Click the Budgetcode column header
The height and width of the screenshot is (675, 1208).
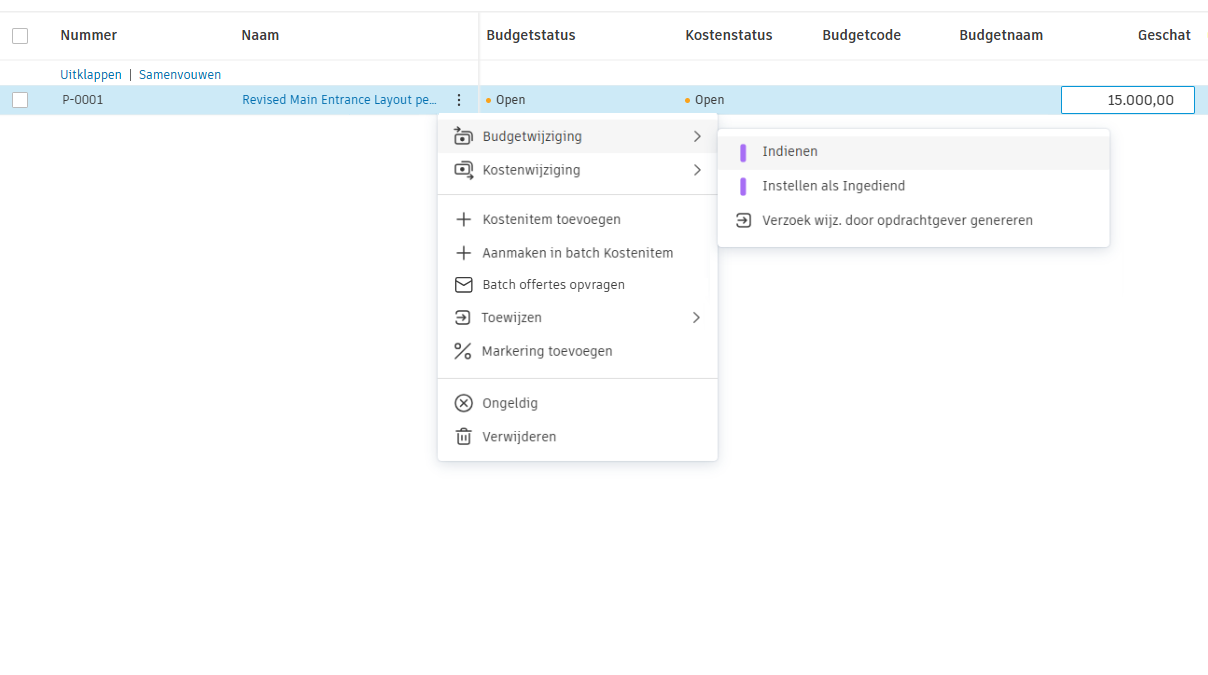click(x=862, y=35)
